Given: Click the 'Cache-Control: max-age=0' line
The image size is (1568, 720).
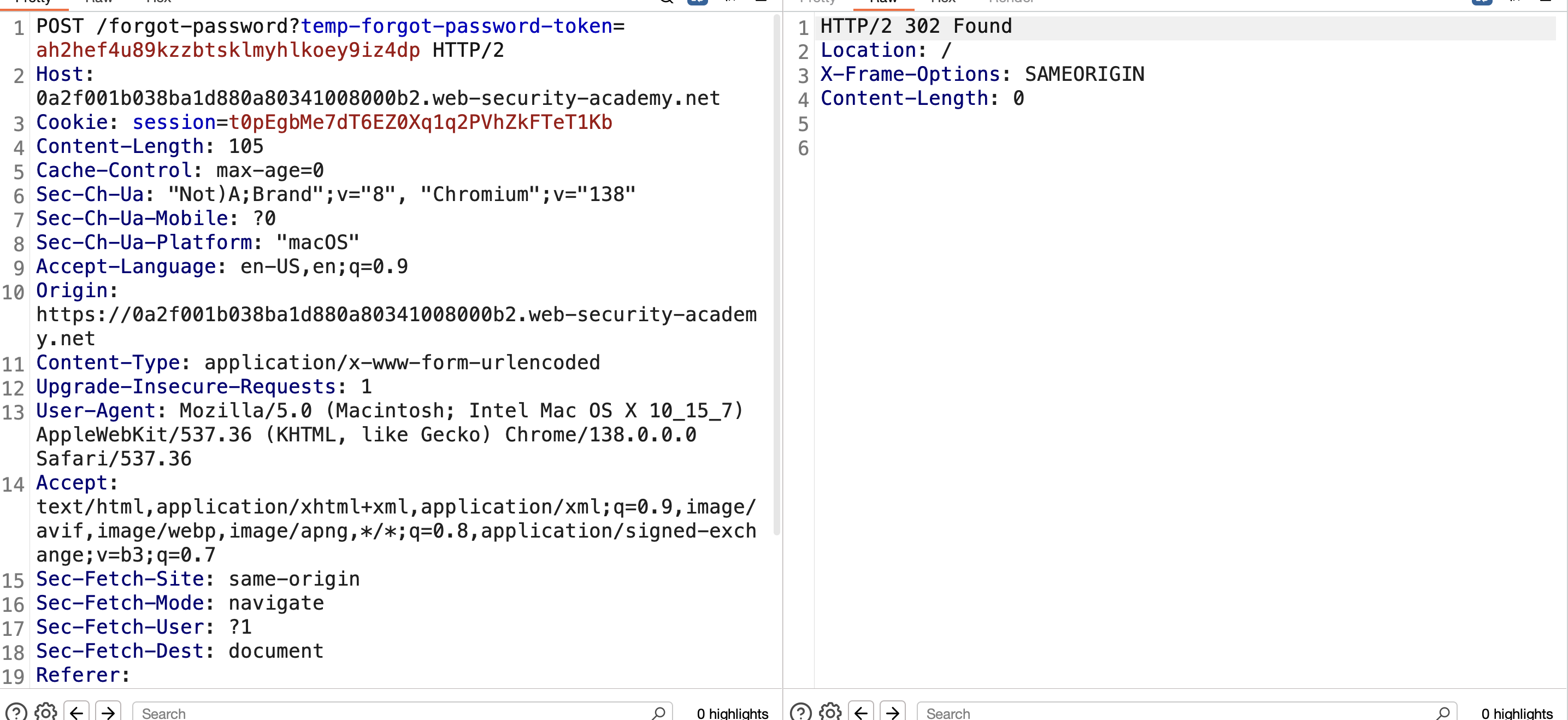Looking at the screenshot, I should [180, 170].
